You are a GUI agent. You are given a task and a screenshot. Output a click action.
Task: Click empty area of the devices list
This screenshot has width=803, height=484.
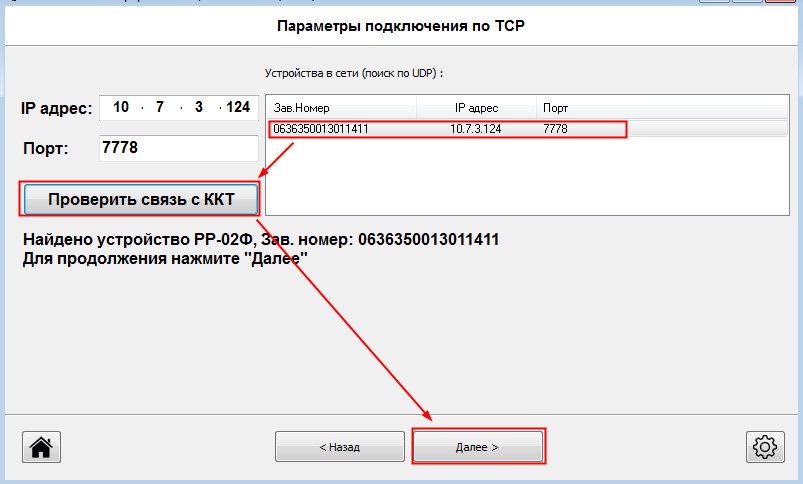tap(530, 180)
